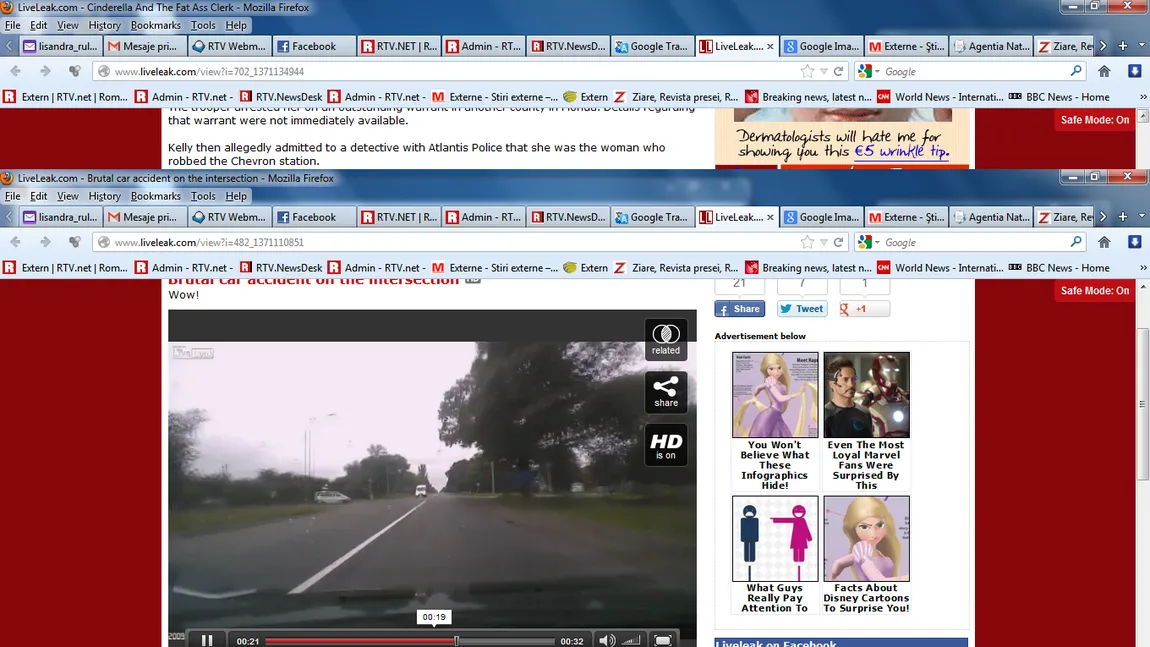Click the Google +1 button
1150x647 pixels.
click(864, 309)
